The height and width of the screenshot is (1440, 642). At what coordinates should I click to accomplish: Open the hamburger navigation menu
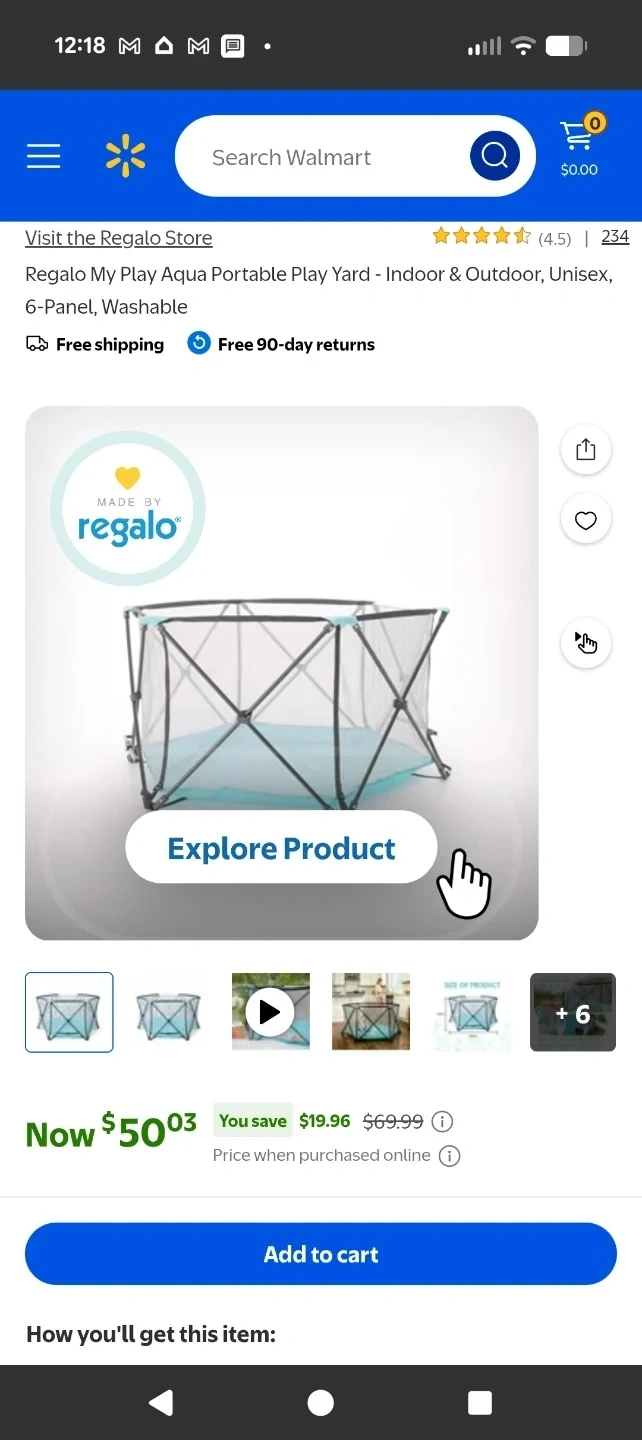click(43, 156)
